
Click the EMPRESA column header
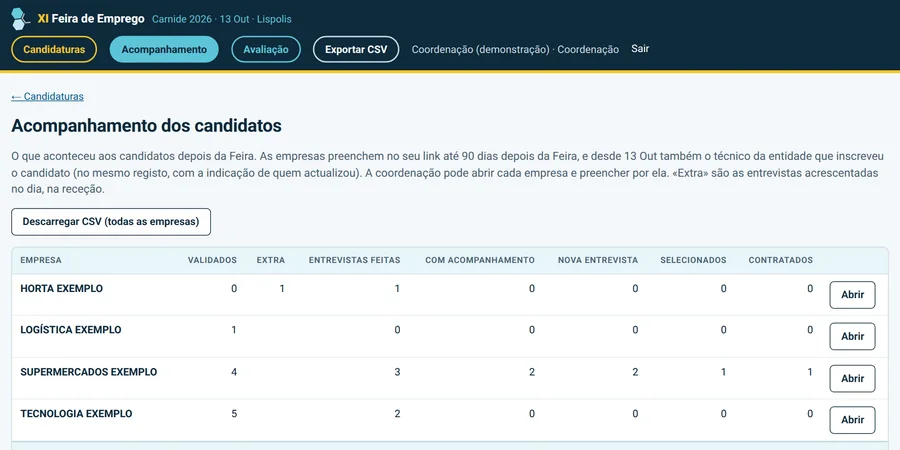pos(41,260)
